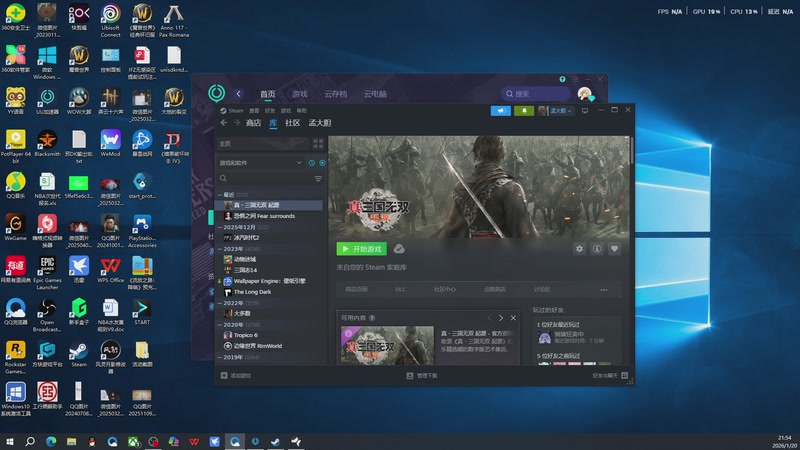Select The Long Dark in library list

[270, 292]
